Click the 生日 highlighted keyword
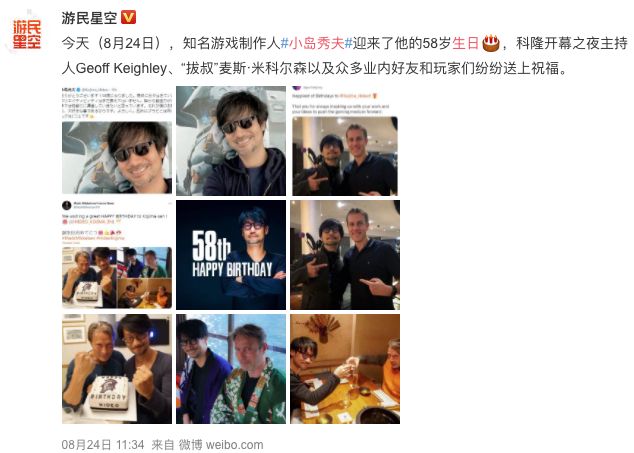Screen dimensions: 634x453 click(x=465, y=43)
